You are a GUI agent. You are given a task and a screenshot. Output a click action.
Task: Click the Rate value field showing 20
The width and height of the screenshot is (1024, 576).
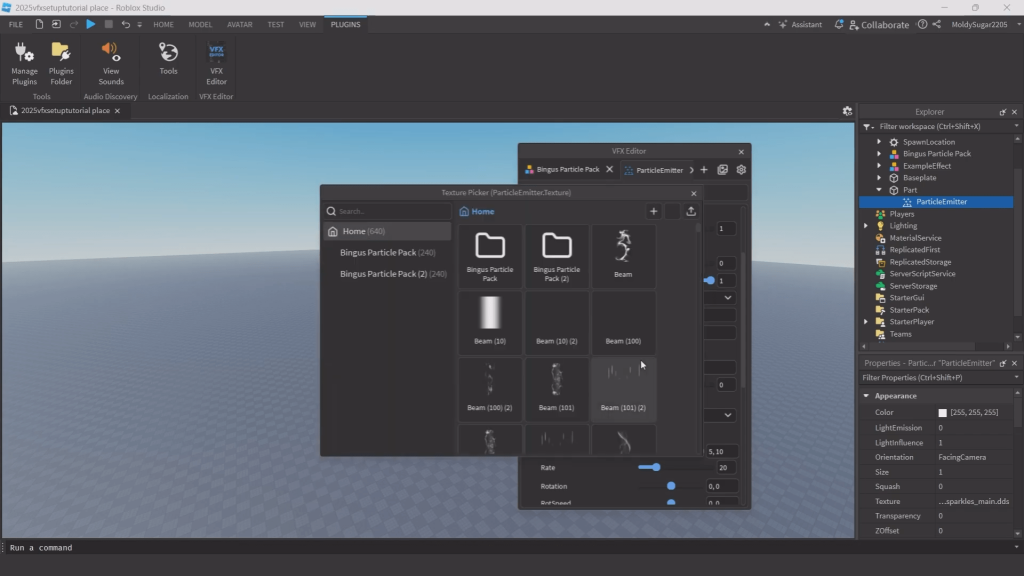tap(724, 468)
